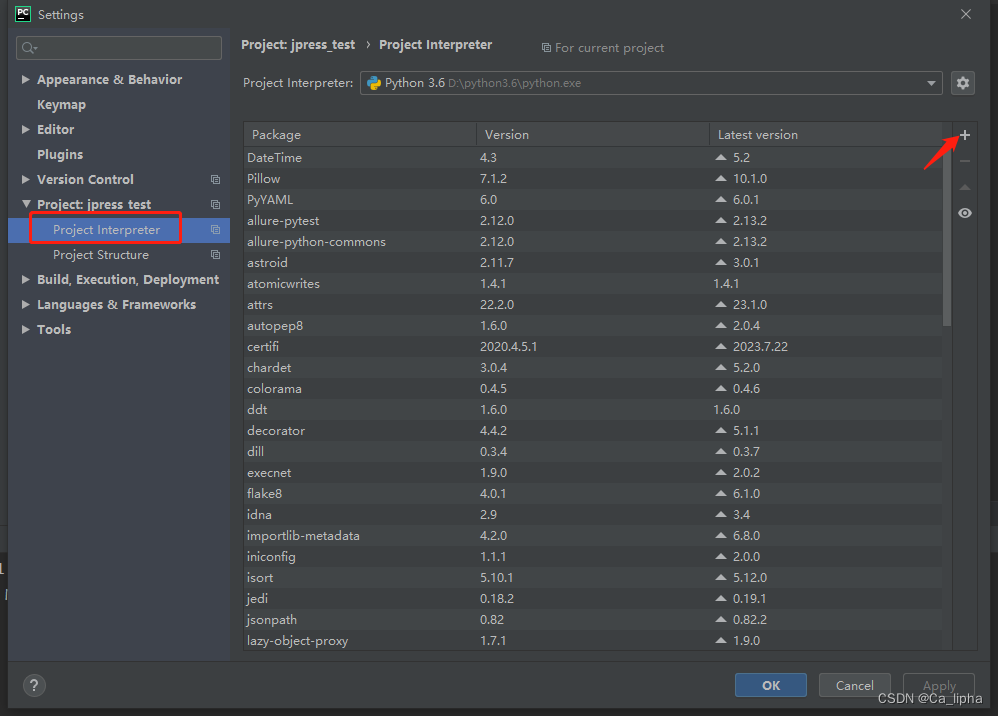Open the Project Interpreter dropdown
The width and height of the screenshot is (998, 716).
click(651, 83)
